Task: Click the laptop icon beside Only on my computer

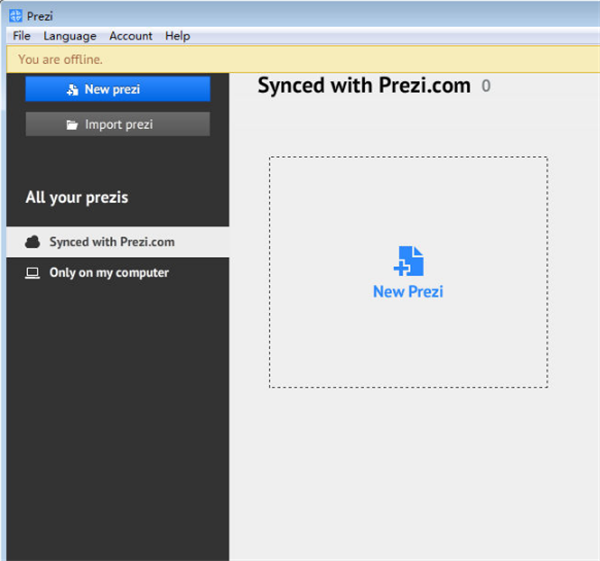Action: click(32, 273)
